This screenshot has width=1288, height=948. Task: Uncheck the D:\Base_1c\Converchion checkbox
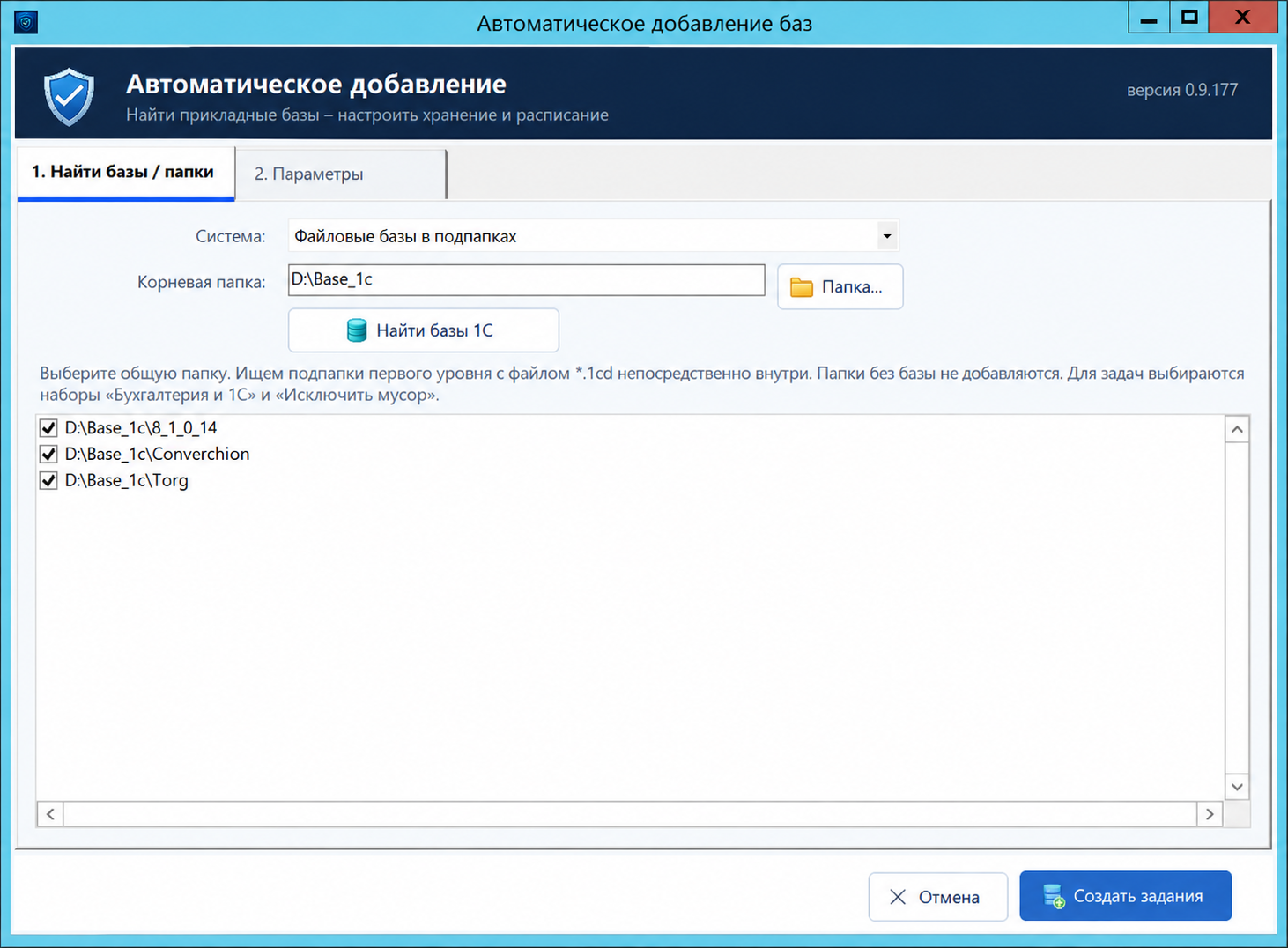[x=48, y=455]
